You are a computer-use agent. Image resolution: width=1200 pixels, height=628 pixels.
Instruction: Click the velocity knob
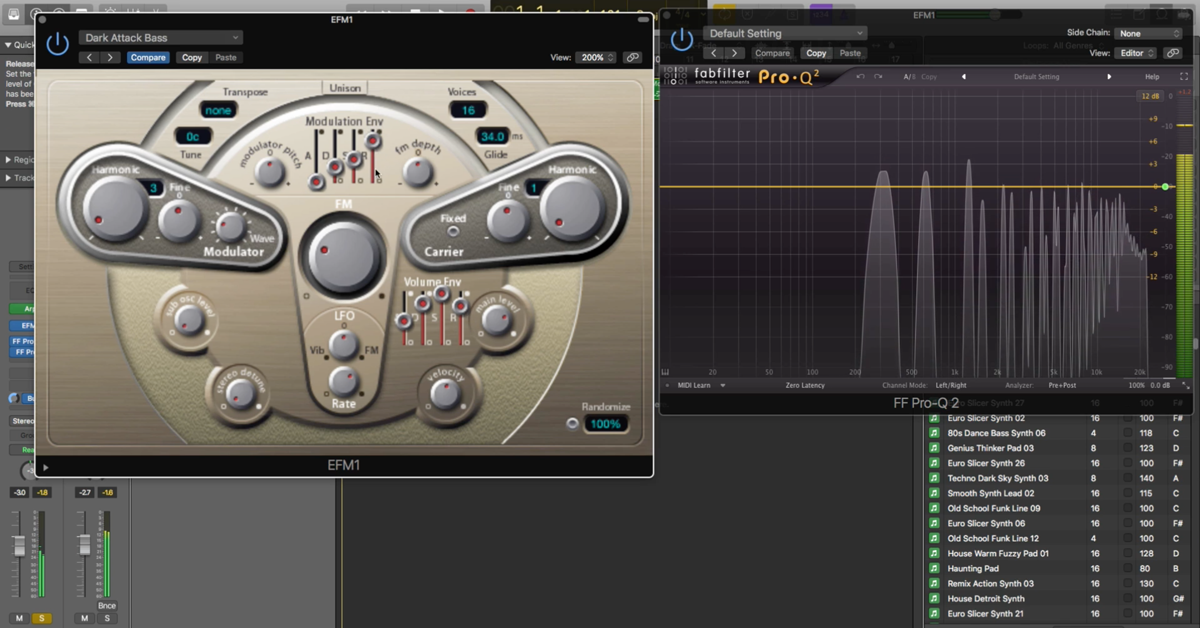click(x=445, y=394)
